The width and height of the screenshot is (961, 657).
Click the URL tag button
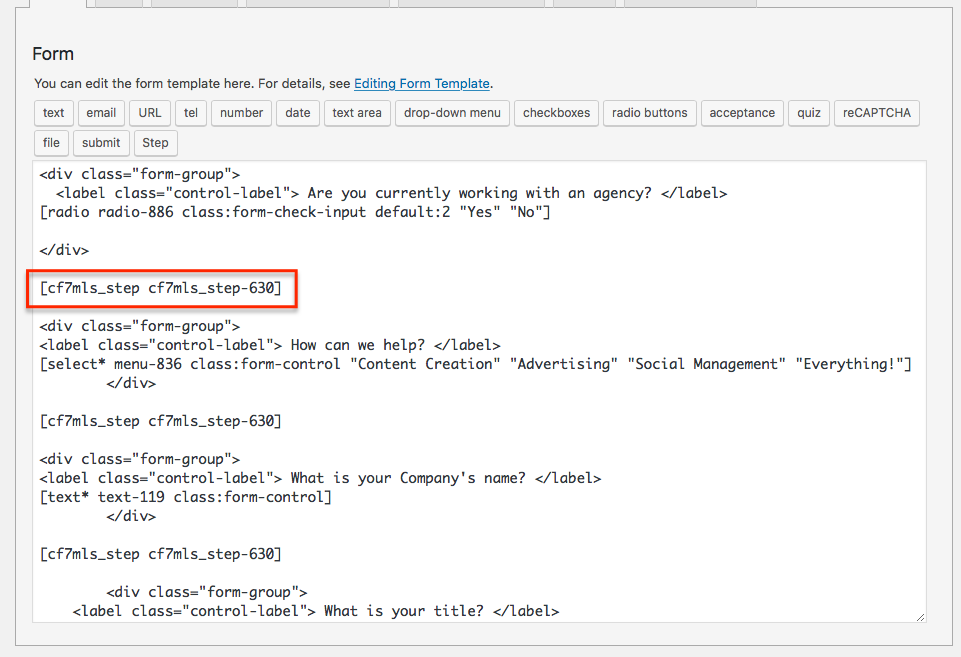pos(150,113)
